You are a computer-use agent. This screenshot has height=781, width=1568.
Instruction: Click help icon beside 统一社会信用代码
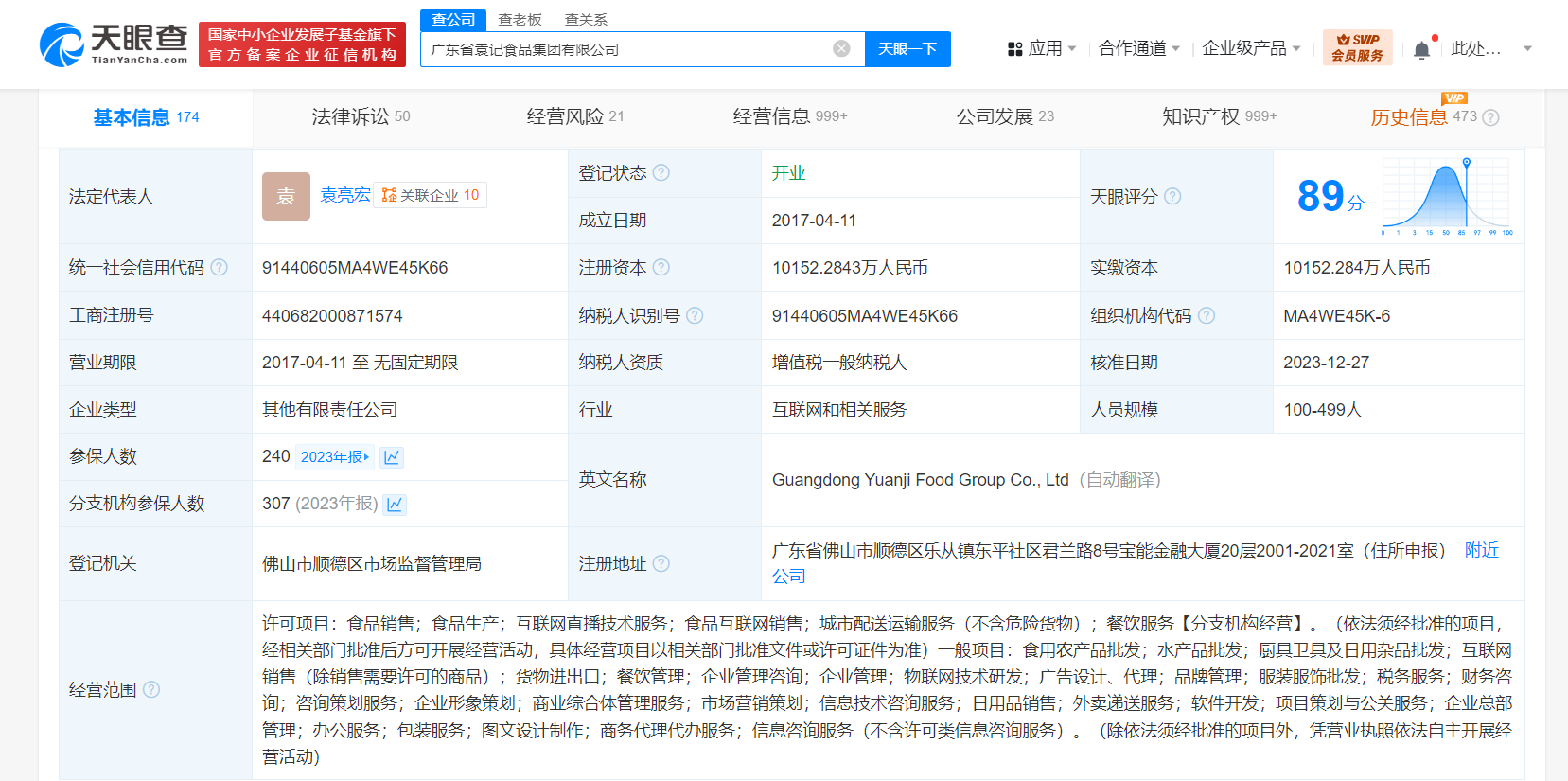[220, 267]
